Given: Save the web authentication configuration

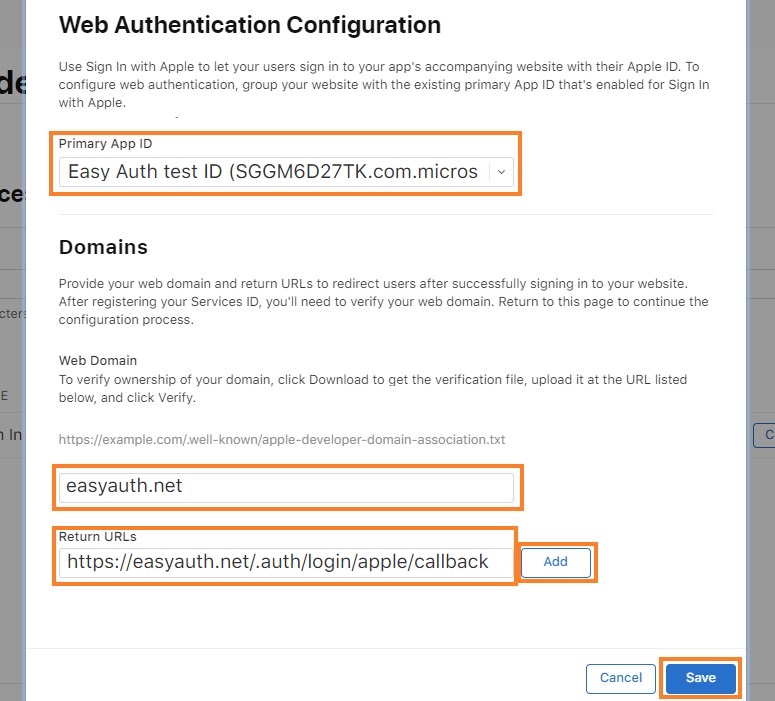Looking at the screenshot, I should click(x=700, y=678).
